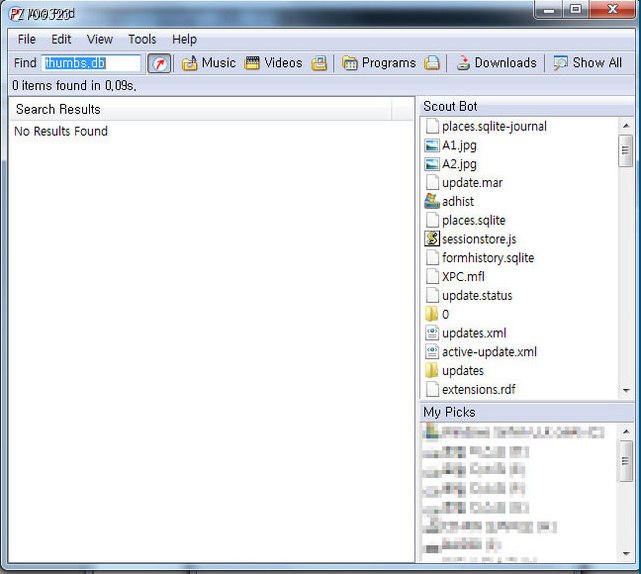Select A1.jpg image file

click(x=459, y=145)
